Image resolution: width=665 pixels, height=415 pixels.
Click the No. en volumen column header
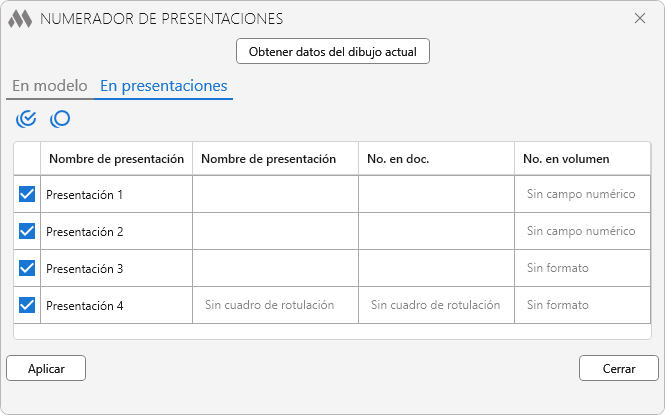[x=566, y=159]
